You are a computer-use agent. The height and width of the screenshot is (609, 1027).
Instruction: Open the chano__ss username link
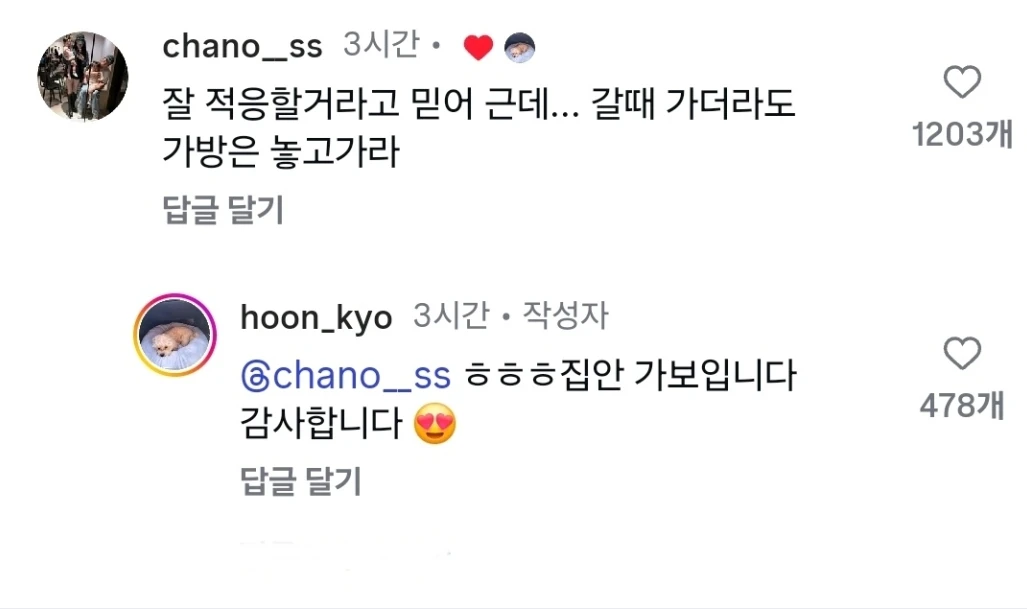click(x=242, y=46)
